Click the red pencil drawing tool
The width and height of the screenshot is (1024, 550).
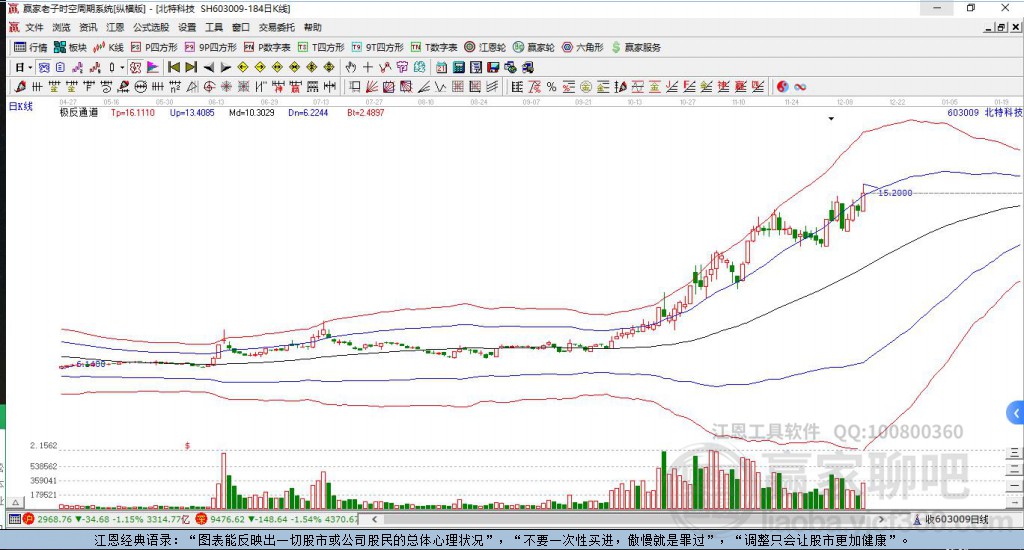pos(20,87)
